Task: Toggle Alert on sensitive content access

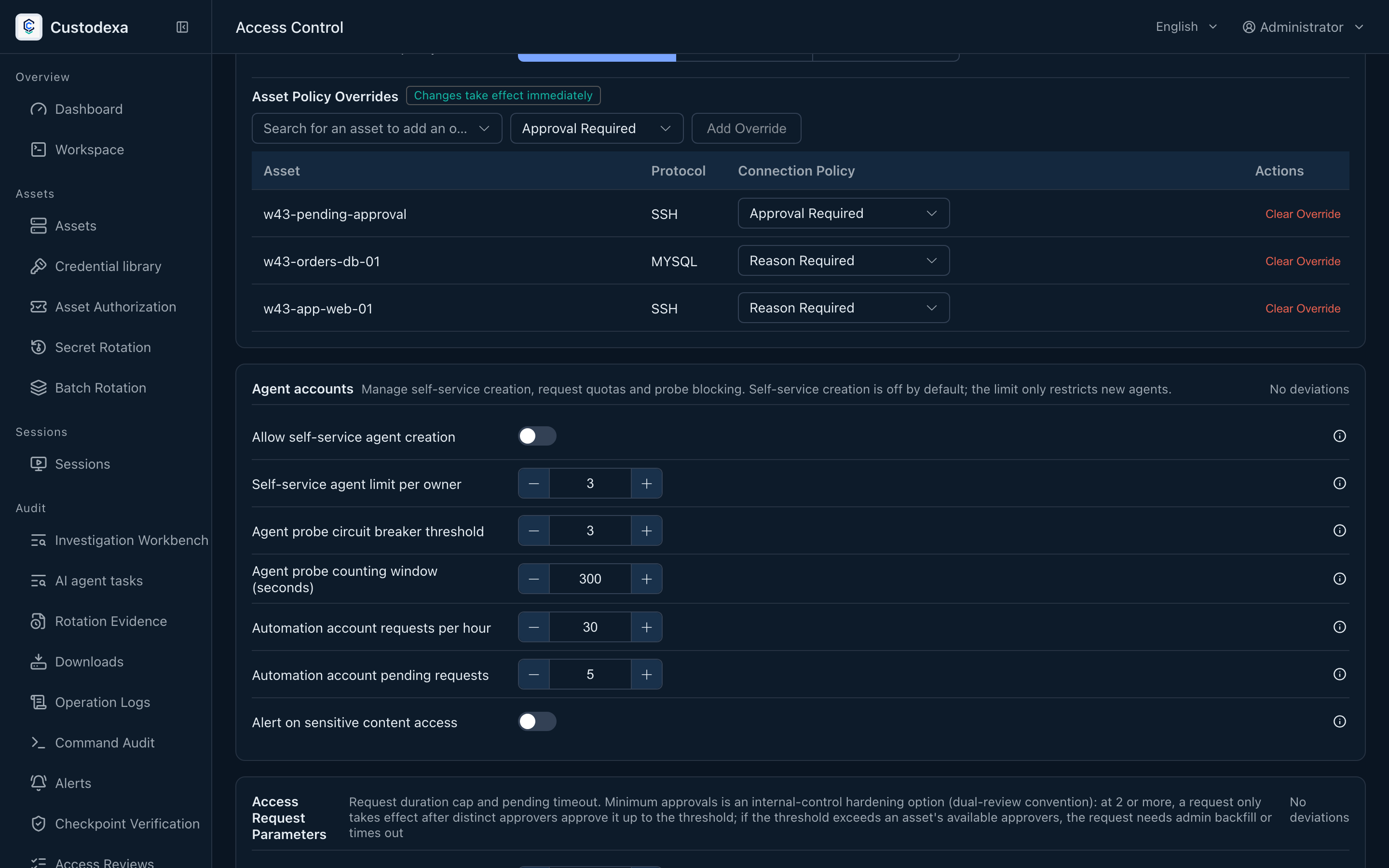Action: coord(537,721)
